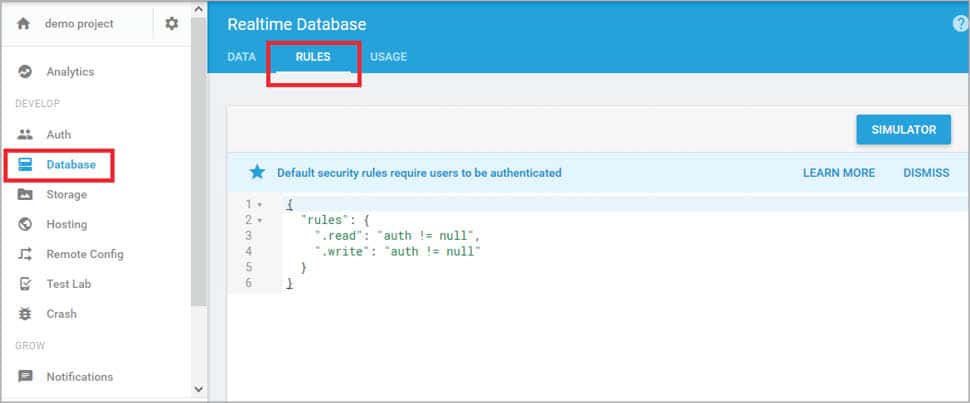Switch to the USAGE tab
The height and width of the screenshot is (403, 970).
[388, 57]
